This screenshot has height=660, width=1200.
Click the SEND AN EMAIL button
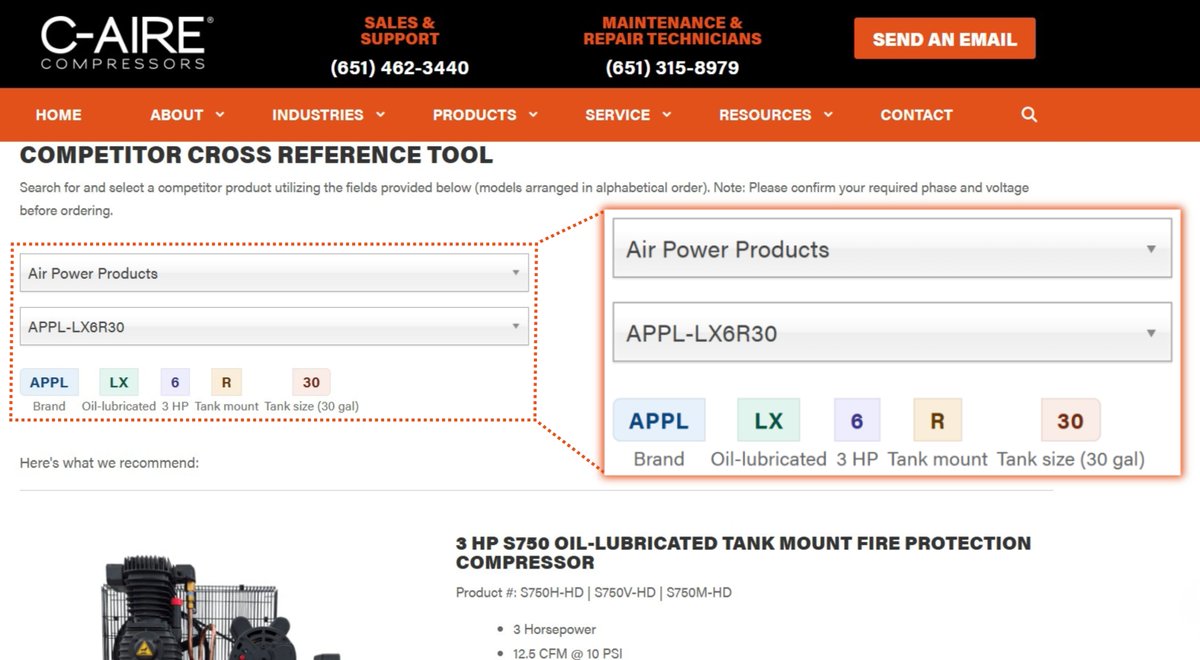944,39
